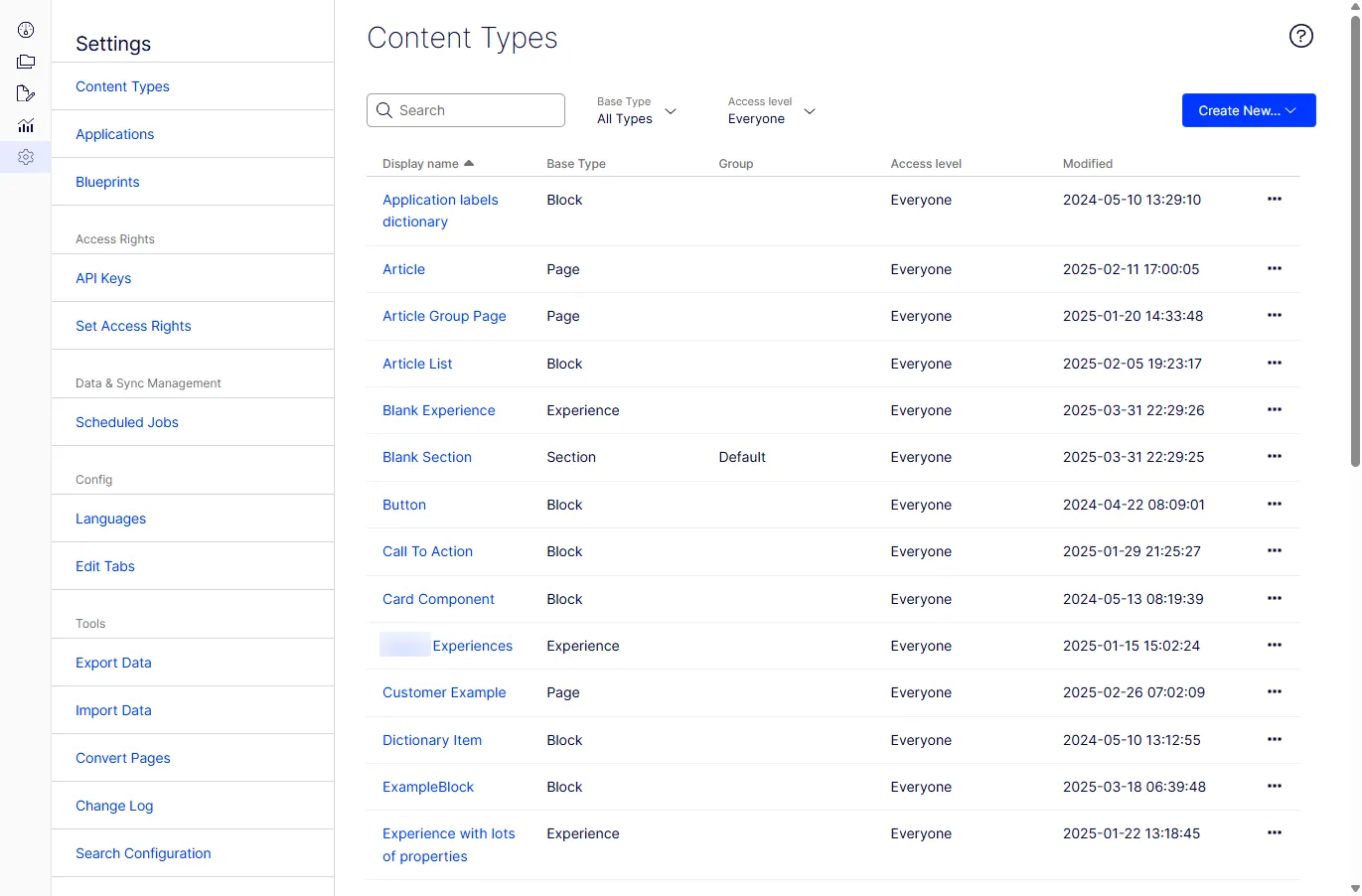Open the three-dot menu for Button row

click(1275, 504)
